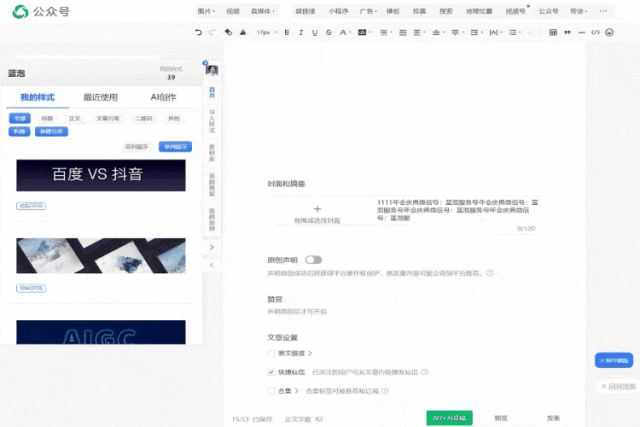
Task: Insert a blockquote using the quote icon
Action: [567, 32]
